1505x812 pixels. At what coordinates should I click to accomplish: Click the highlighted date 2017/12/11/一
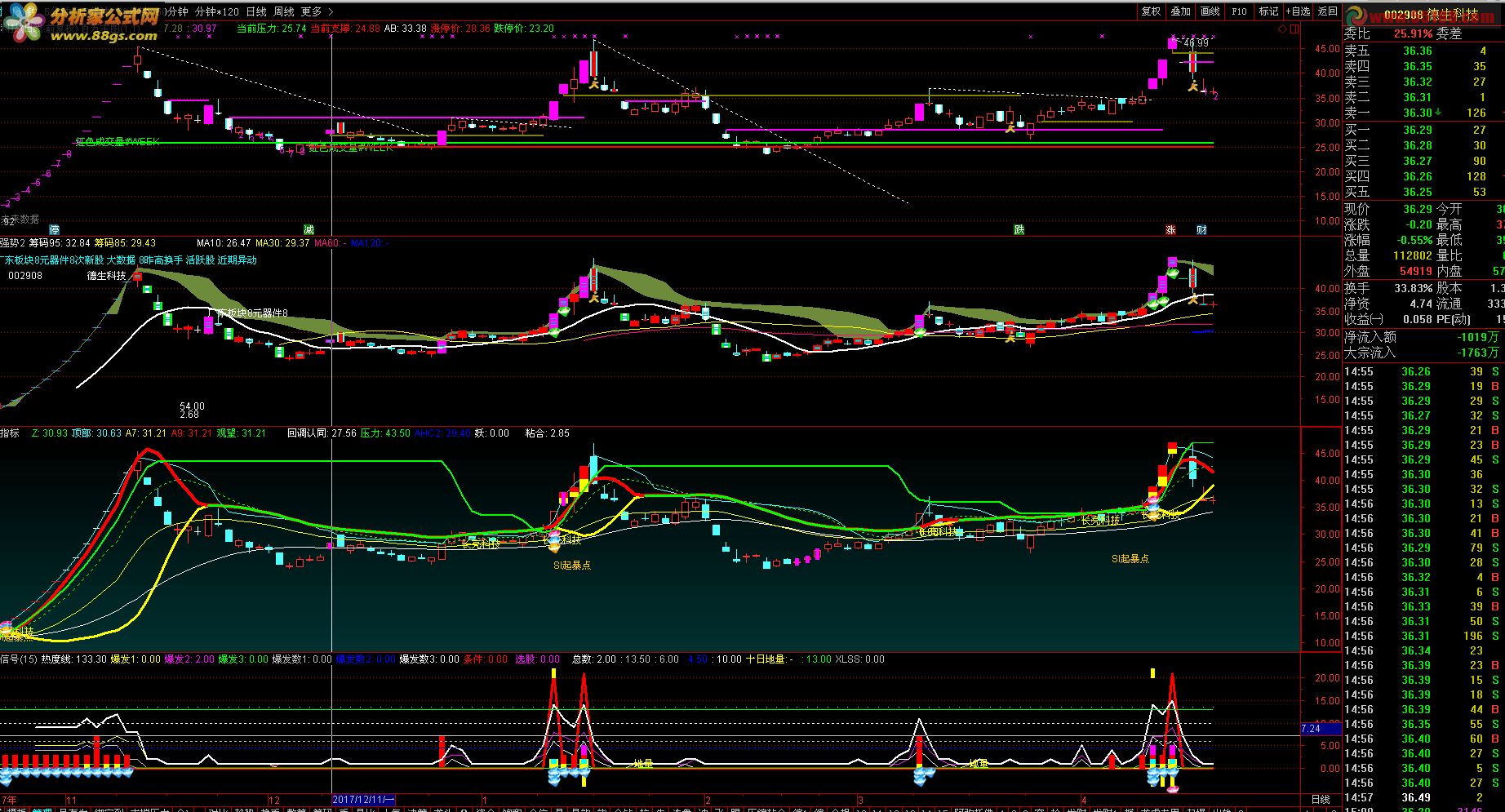(x=364, y=799)
